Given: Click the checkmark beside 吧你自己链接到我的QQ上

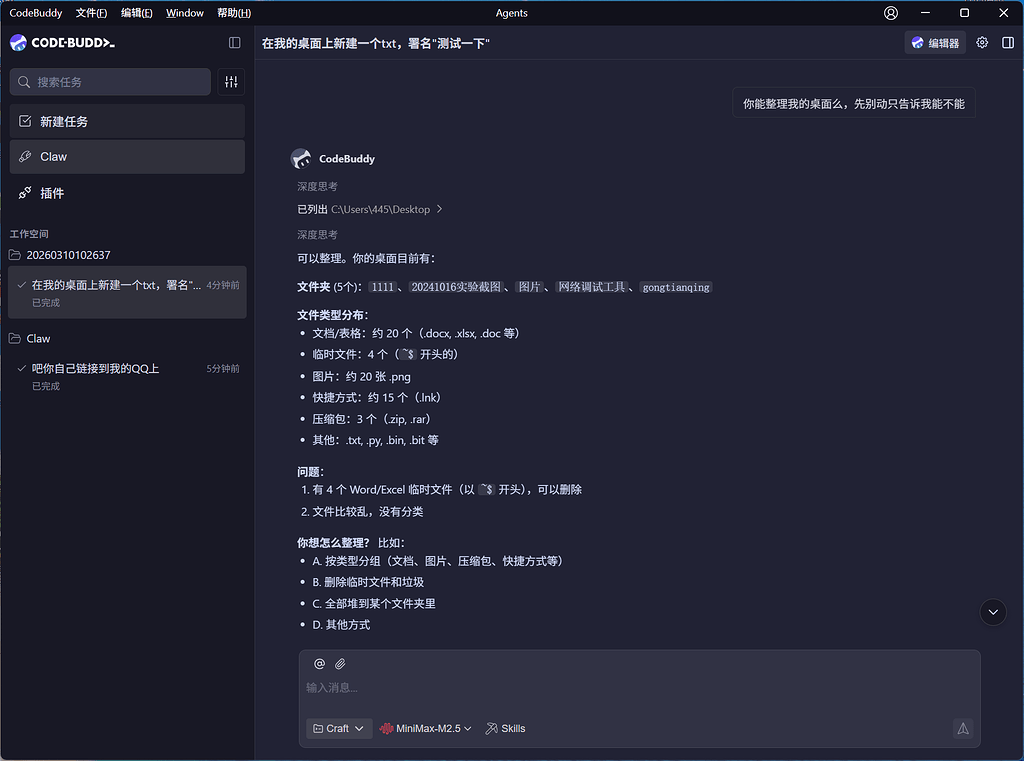Looking at the screenshot, I should [x=22, y=368].
